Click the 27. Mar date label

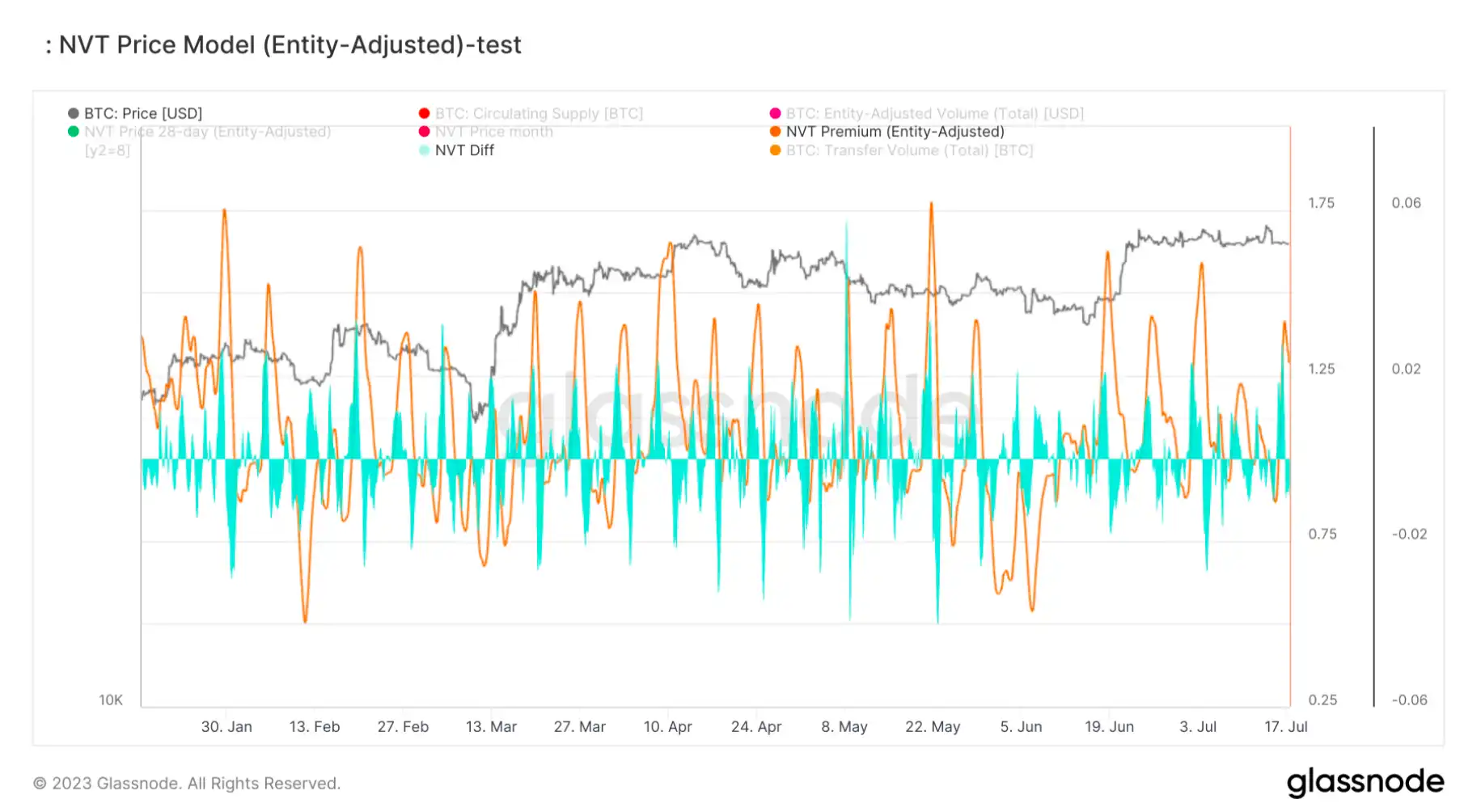tap(579, 727)
